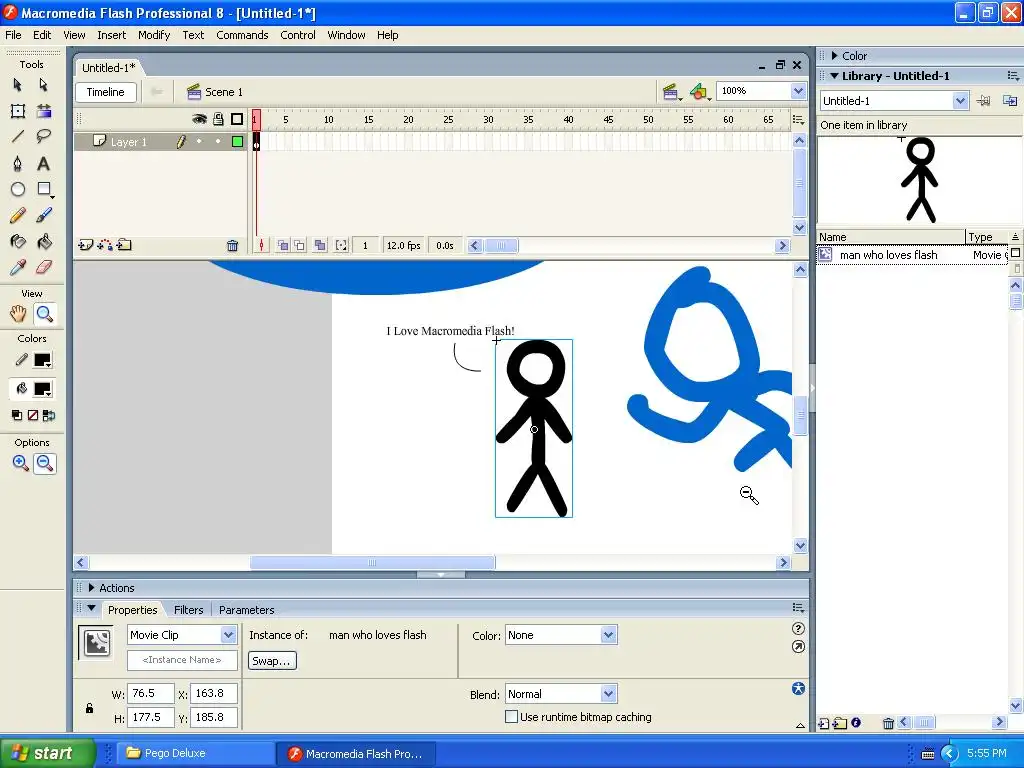1024x768 pixels.
Task: Select the Selection arrow tool
Action: [18, 85]
